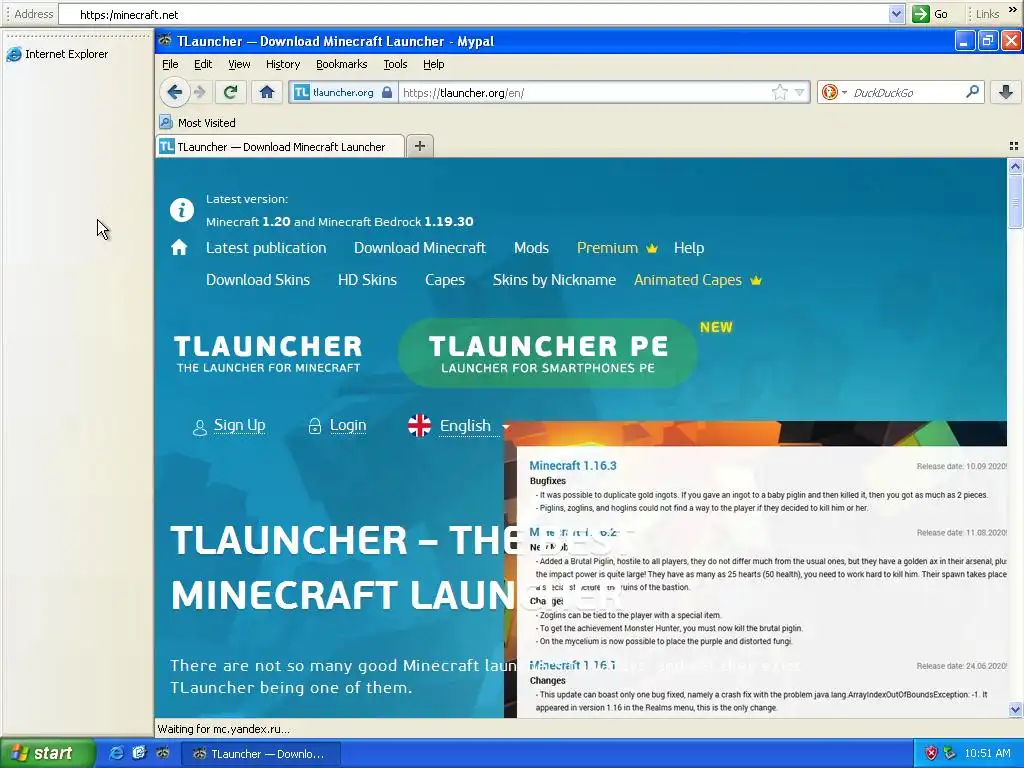Open the View menu
1024x768 pixels.
pos(239,64)
